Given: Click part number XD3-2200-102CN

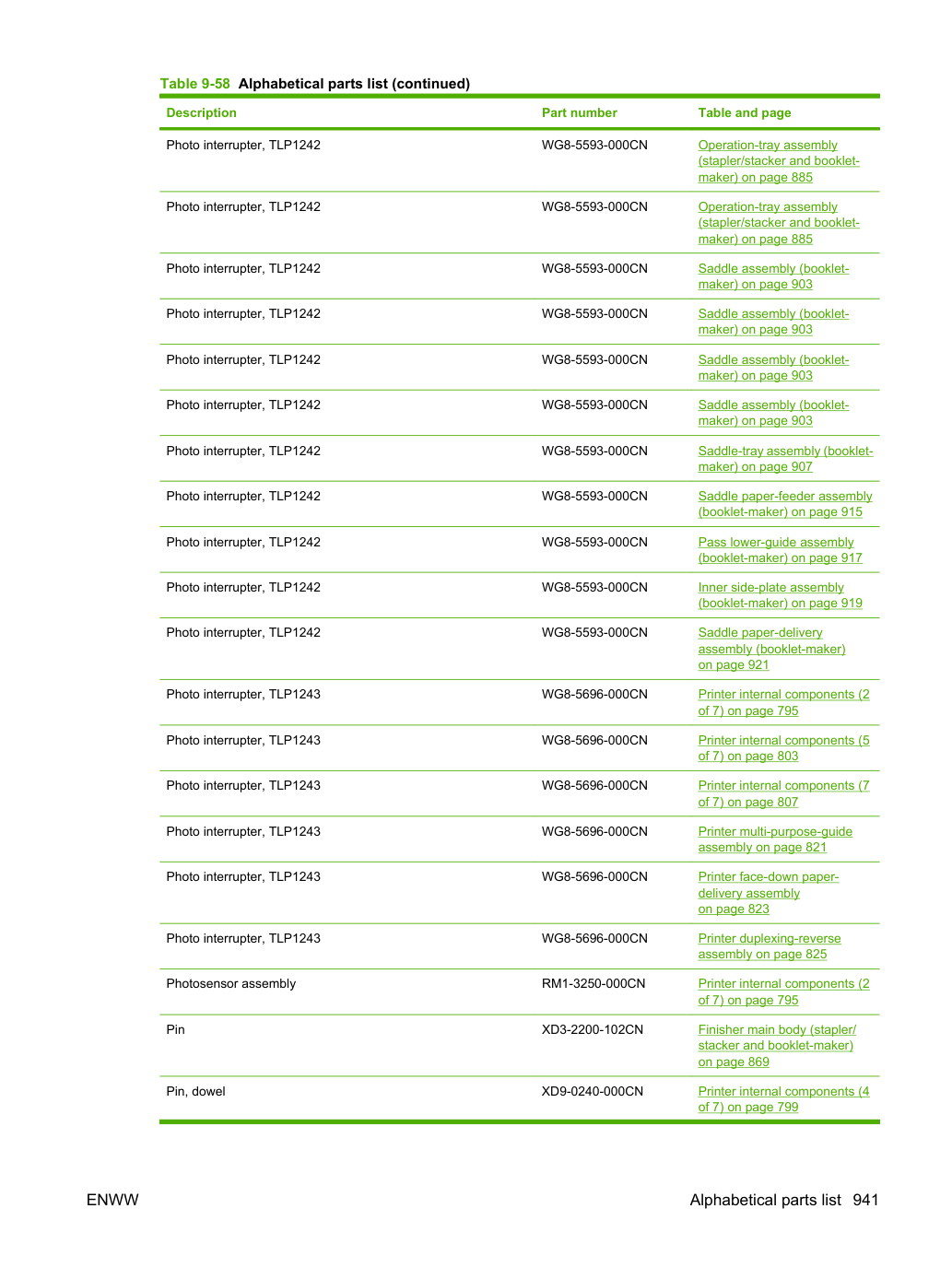Looking at the screenshot, I should (x=592, y=1029).
